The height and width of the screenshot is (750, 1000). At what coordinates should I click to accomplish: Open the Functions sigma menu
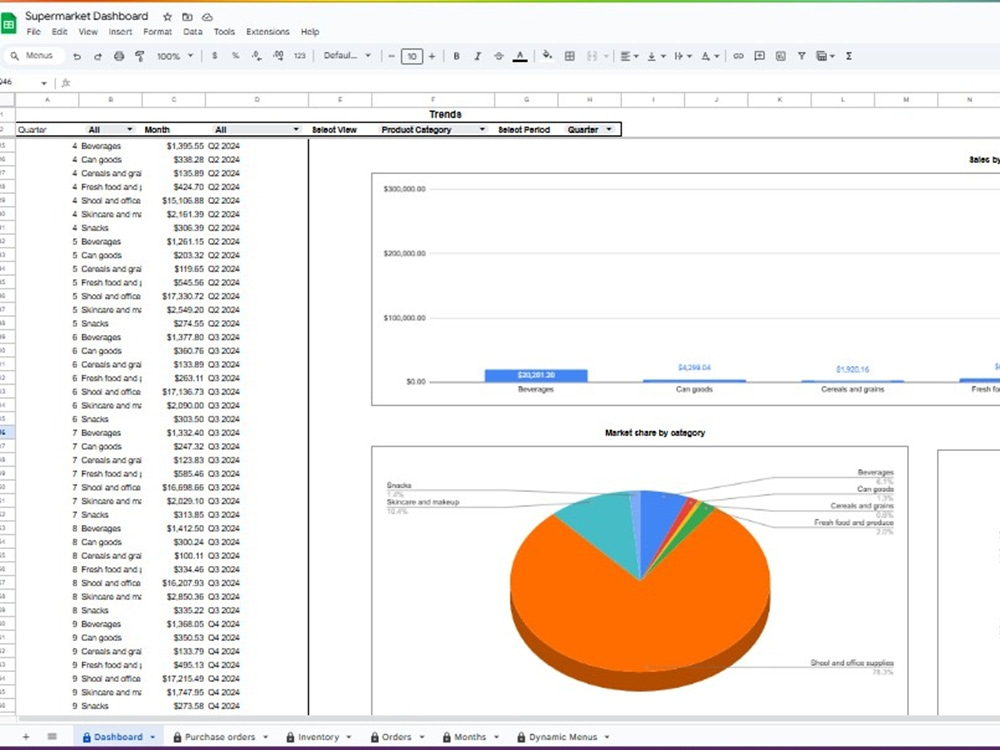[849, 56]
